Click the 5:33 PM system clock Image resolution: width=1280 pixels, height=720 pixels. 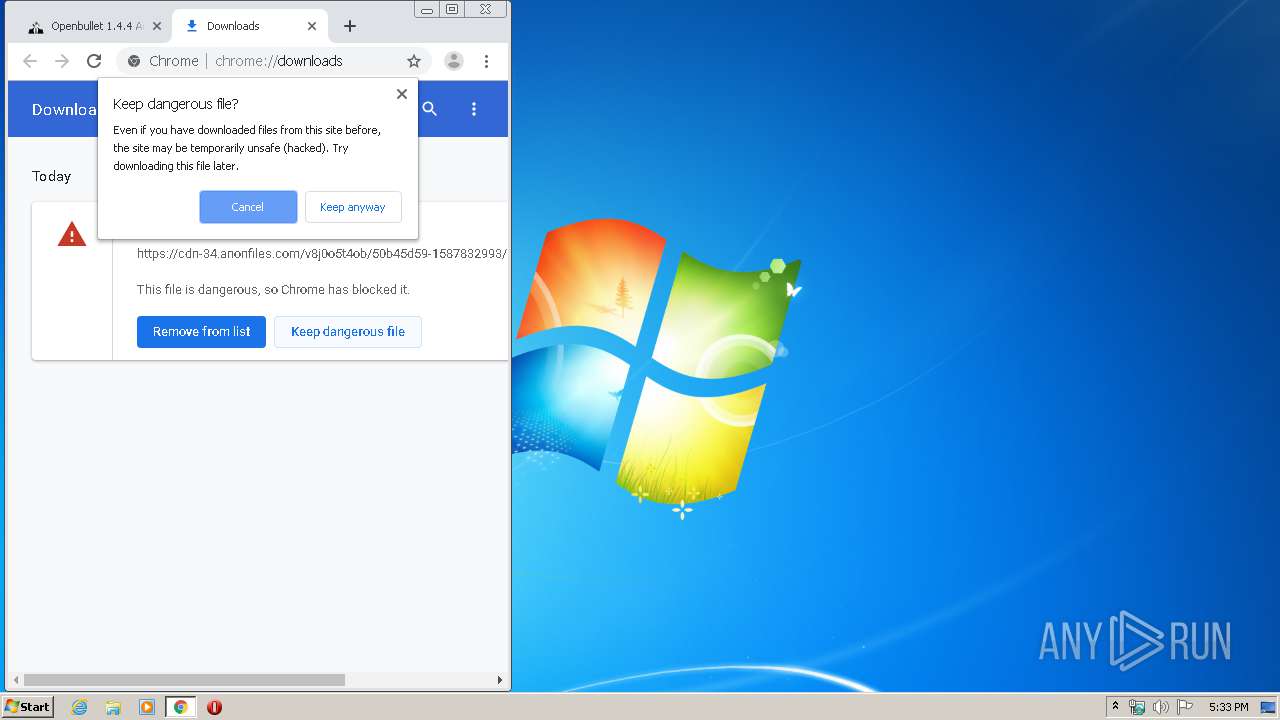tap(1228, 707)
